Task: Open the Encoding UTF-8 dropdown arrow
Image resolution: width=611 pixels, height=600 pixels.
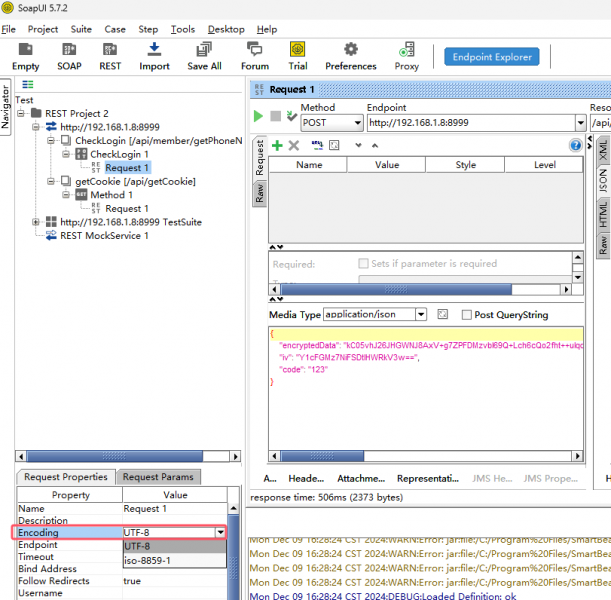Action: pos(221,532)
